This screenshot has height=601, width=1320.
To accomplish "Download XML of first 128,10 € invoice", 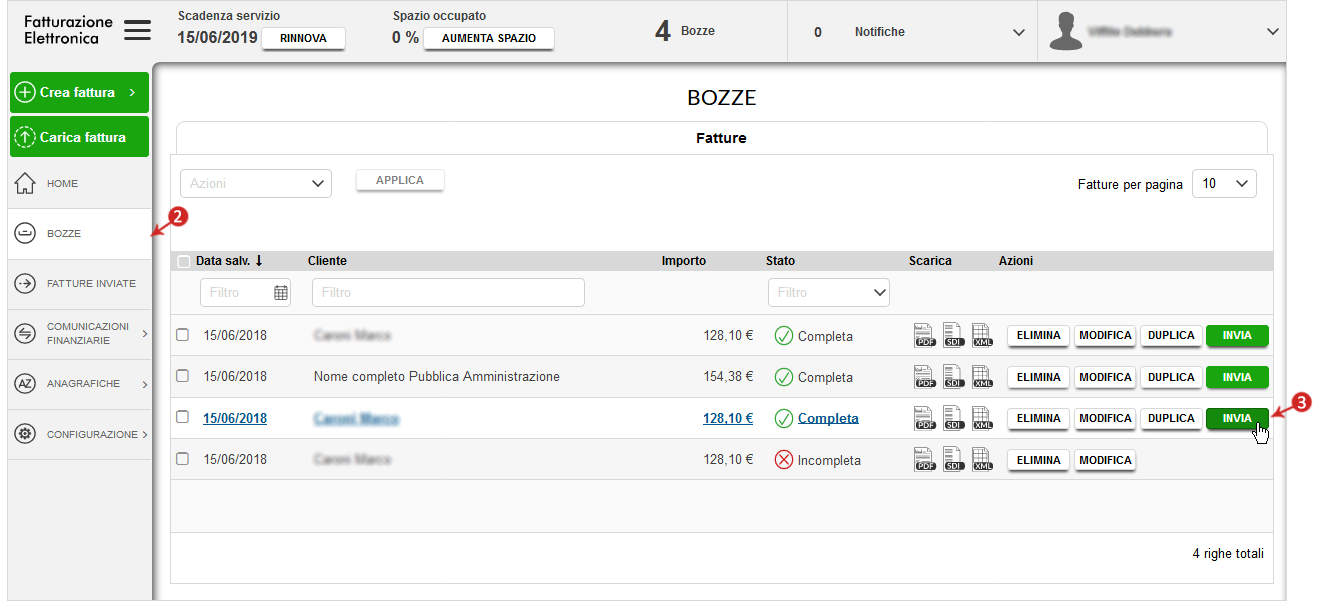I will pos(982,335).
